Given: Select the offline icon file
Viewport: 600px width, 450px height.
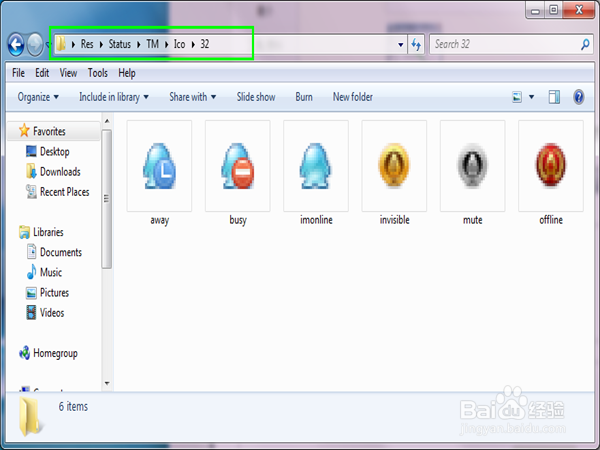Looking at the screenshot, I should click(x=551, y=166).
